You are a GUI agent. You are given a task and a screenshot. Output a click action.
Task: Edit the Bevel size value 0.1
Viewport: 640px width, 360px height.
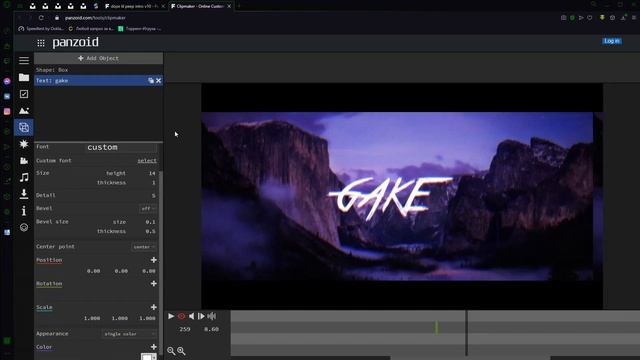(150, 222)
